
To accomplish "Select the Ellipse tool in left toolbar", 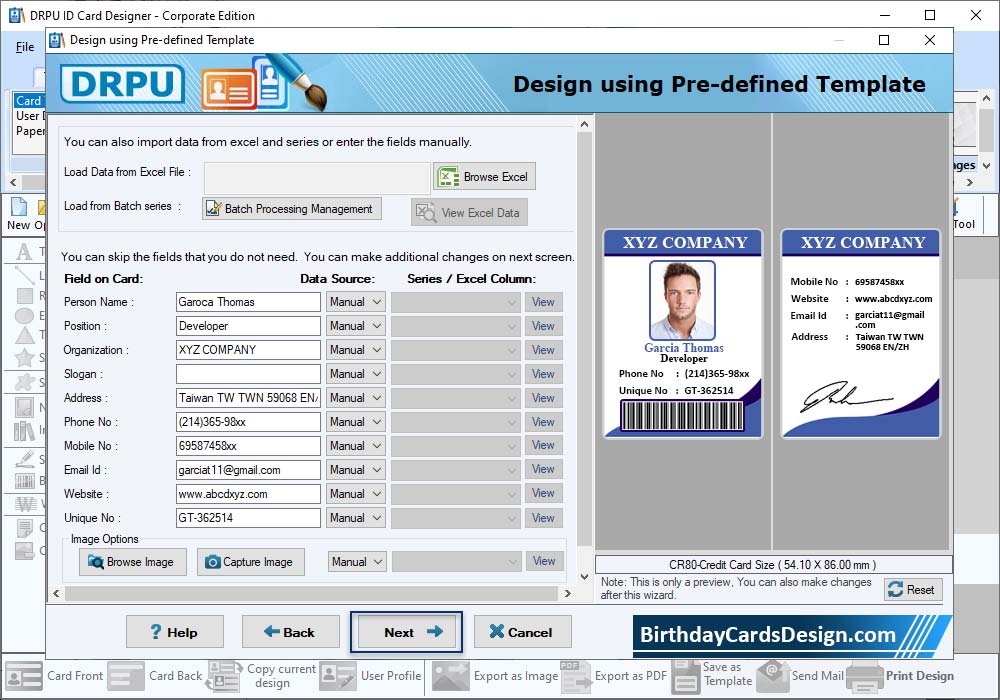I will 24,316.
